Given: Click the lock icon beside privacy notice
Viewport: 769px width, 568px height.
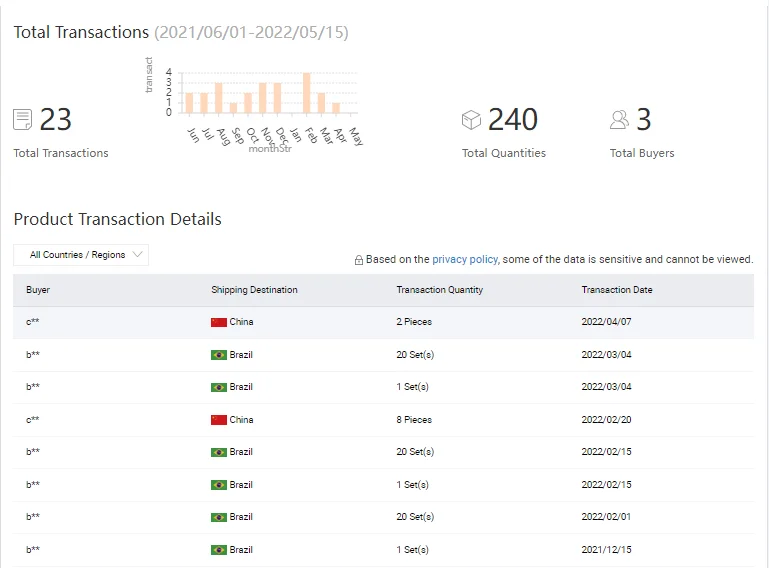Looking at the screenshot, I should pyautogui.click(x=359, y=260).
